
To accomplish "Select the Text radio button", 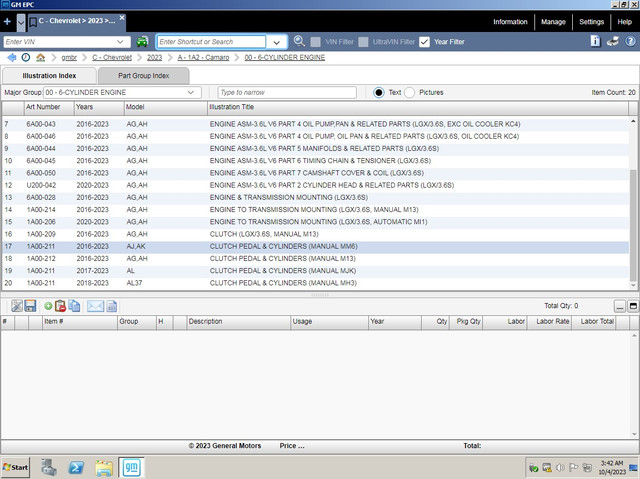I will click(x=379, y=93).
